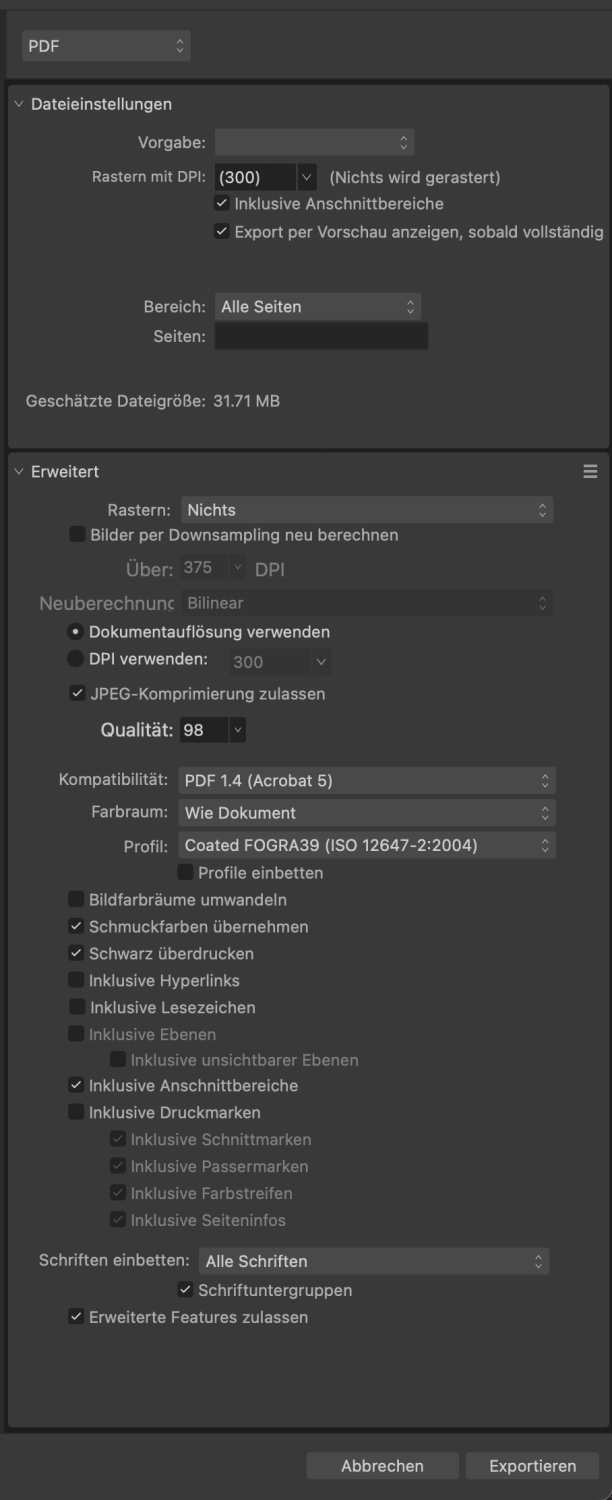Open the Schriften einbetten dropdown
The width and height of the screenshot is (612, 1500).
[375, 1261]
